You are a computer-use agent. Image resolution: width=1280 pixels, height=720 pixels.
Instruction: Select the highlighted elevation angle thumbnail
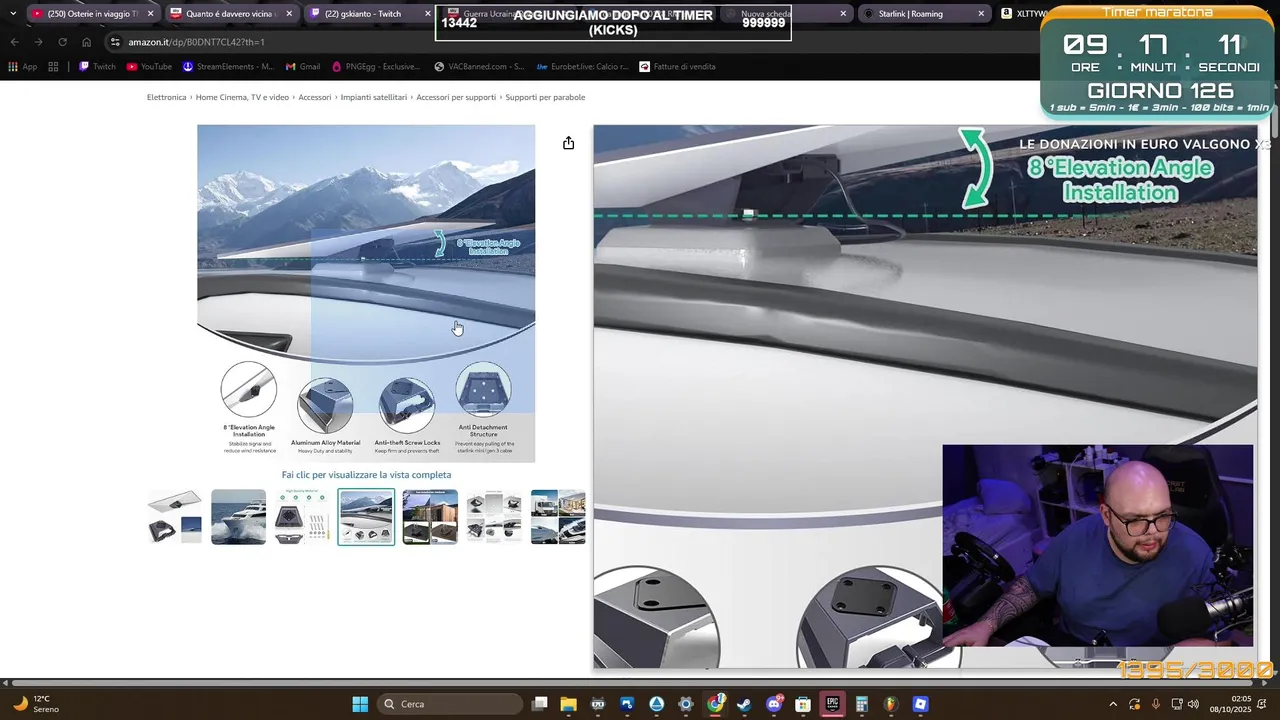(x=366, y=517)
